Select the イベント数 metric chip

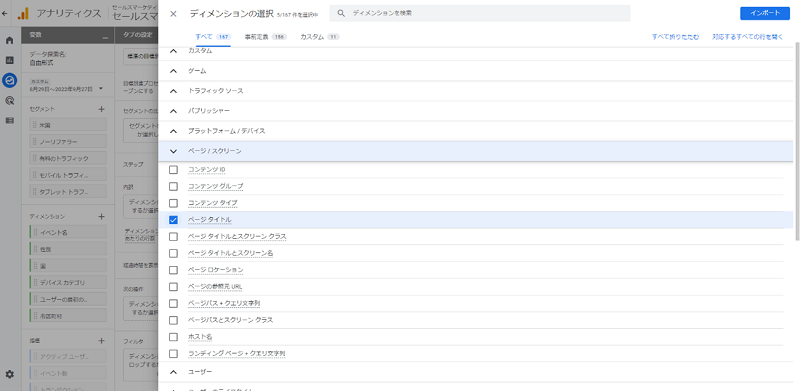coord(68,373)
